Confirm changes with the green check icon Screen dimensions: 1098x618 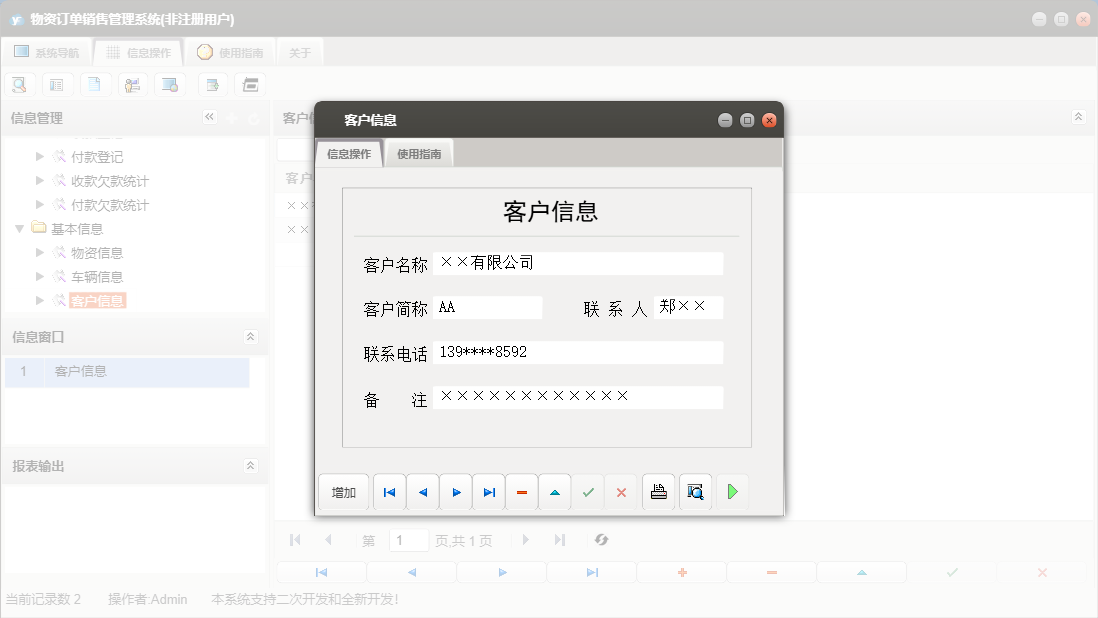point(588,491)
